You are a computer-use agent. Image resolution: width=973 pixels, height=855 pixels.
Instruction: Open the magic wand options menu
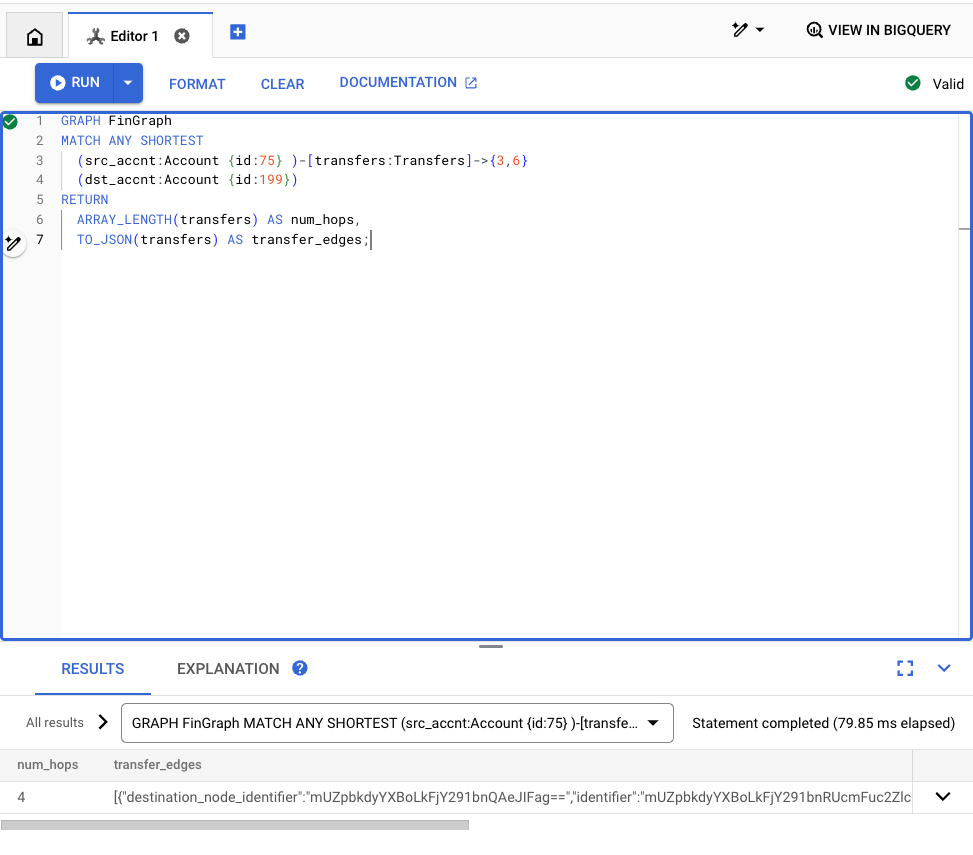[747, 30]
